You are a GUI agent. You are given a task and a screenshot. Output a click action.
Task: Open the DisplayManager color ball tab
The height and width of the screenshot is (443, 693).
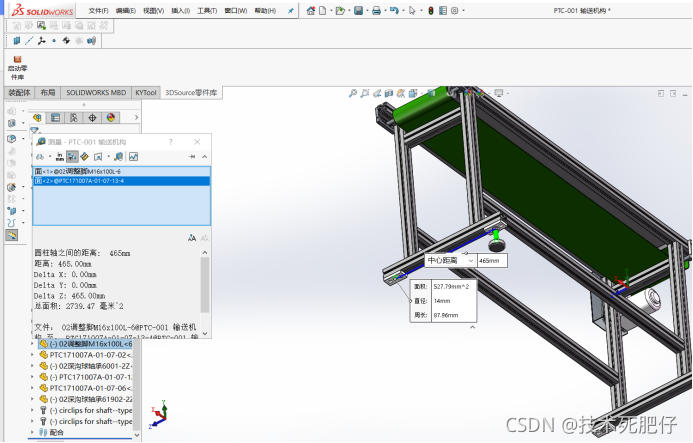coord(111,118)
